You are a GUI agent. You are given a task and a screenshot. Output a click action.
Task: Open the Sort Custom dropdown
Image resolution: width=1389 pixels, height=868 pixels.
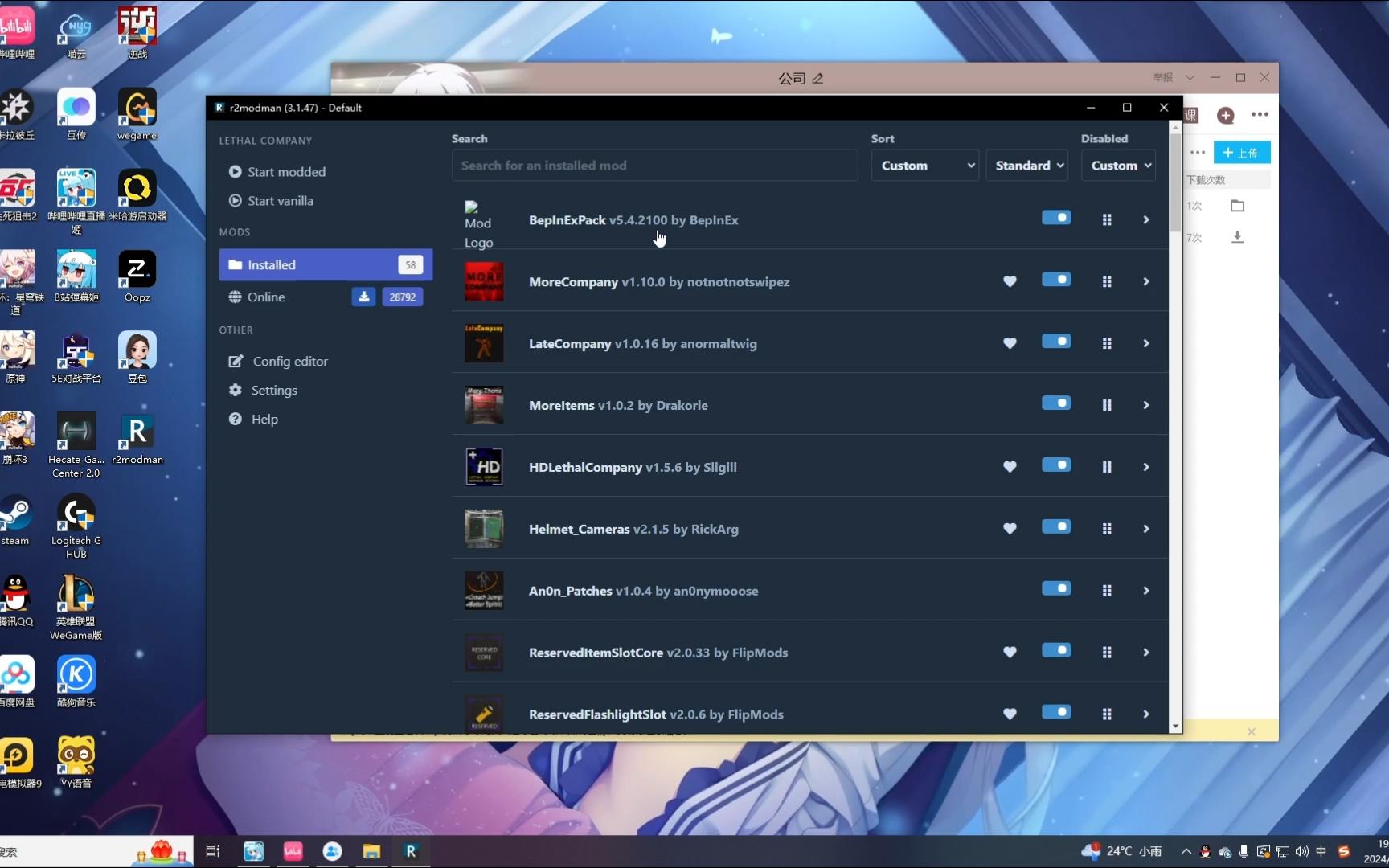[925, 166]
